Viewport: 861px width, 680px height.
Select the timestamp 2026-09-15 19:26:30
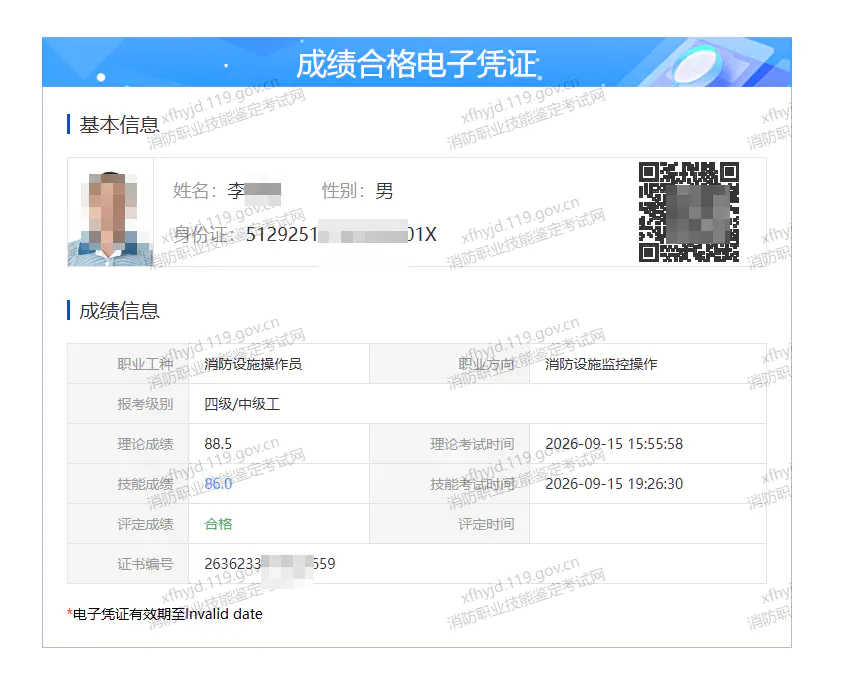614,484
